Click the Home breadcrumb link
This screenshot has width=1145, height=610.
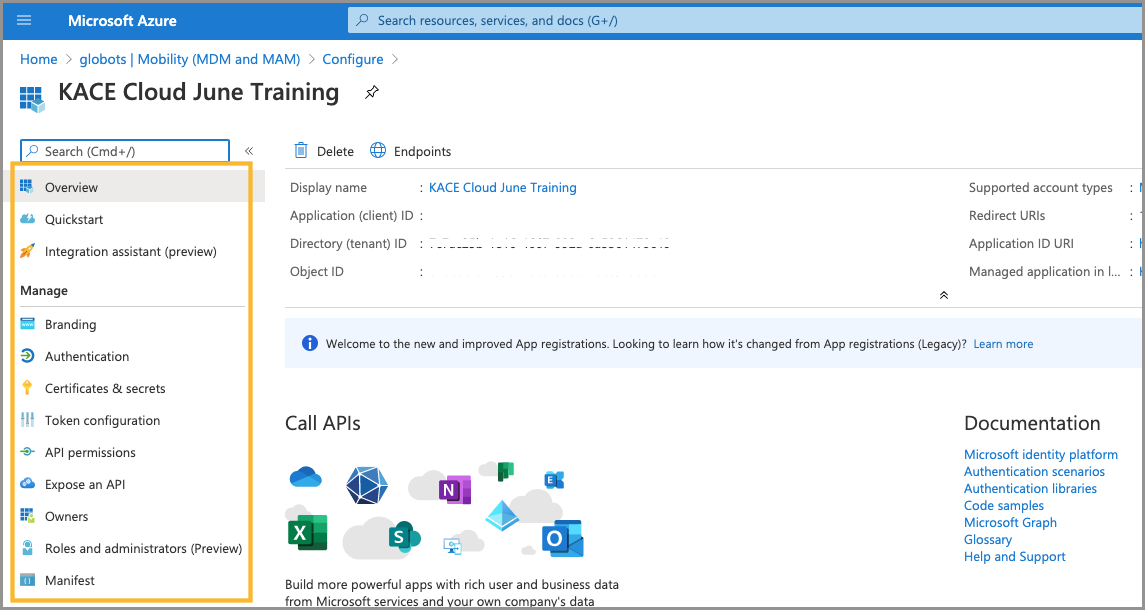pyautogui.click(x=38, y=59)
